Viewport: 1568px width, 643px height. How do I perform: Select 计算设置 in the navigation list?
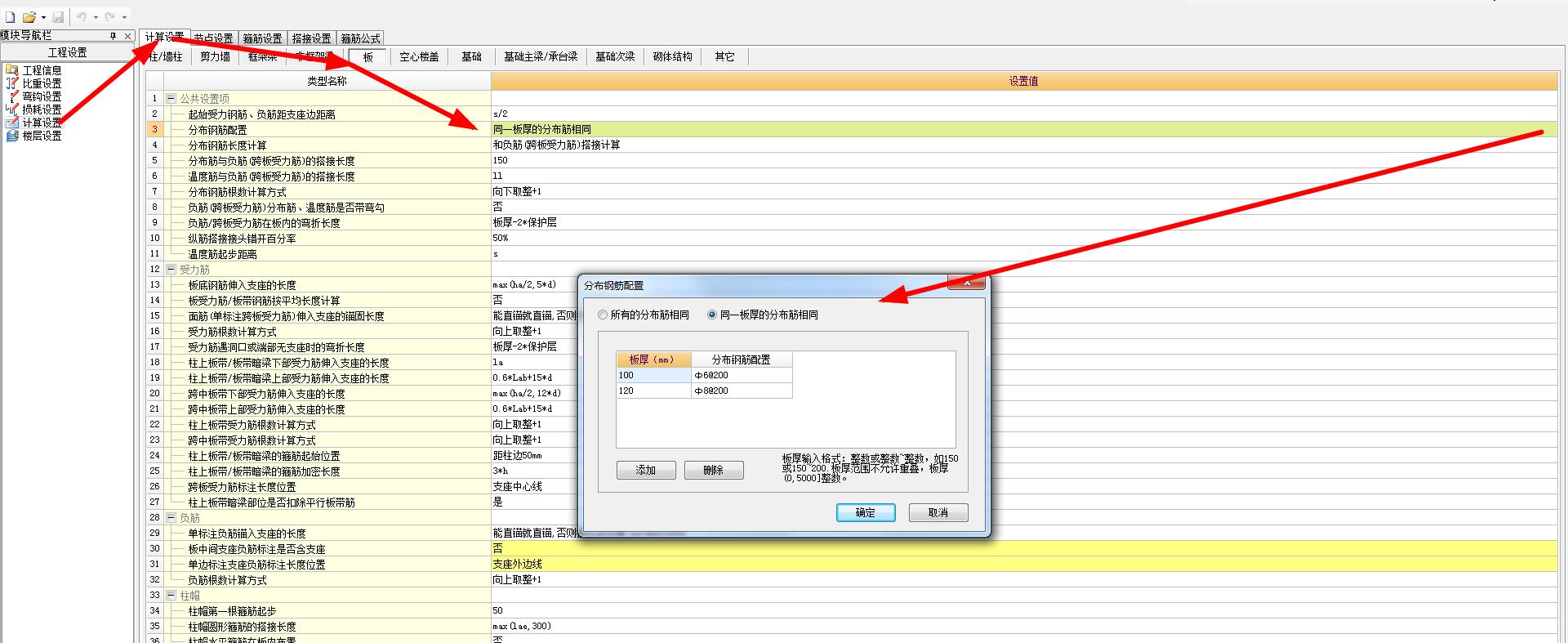(41, 123)
